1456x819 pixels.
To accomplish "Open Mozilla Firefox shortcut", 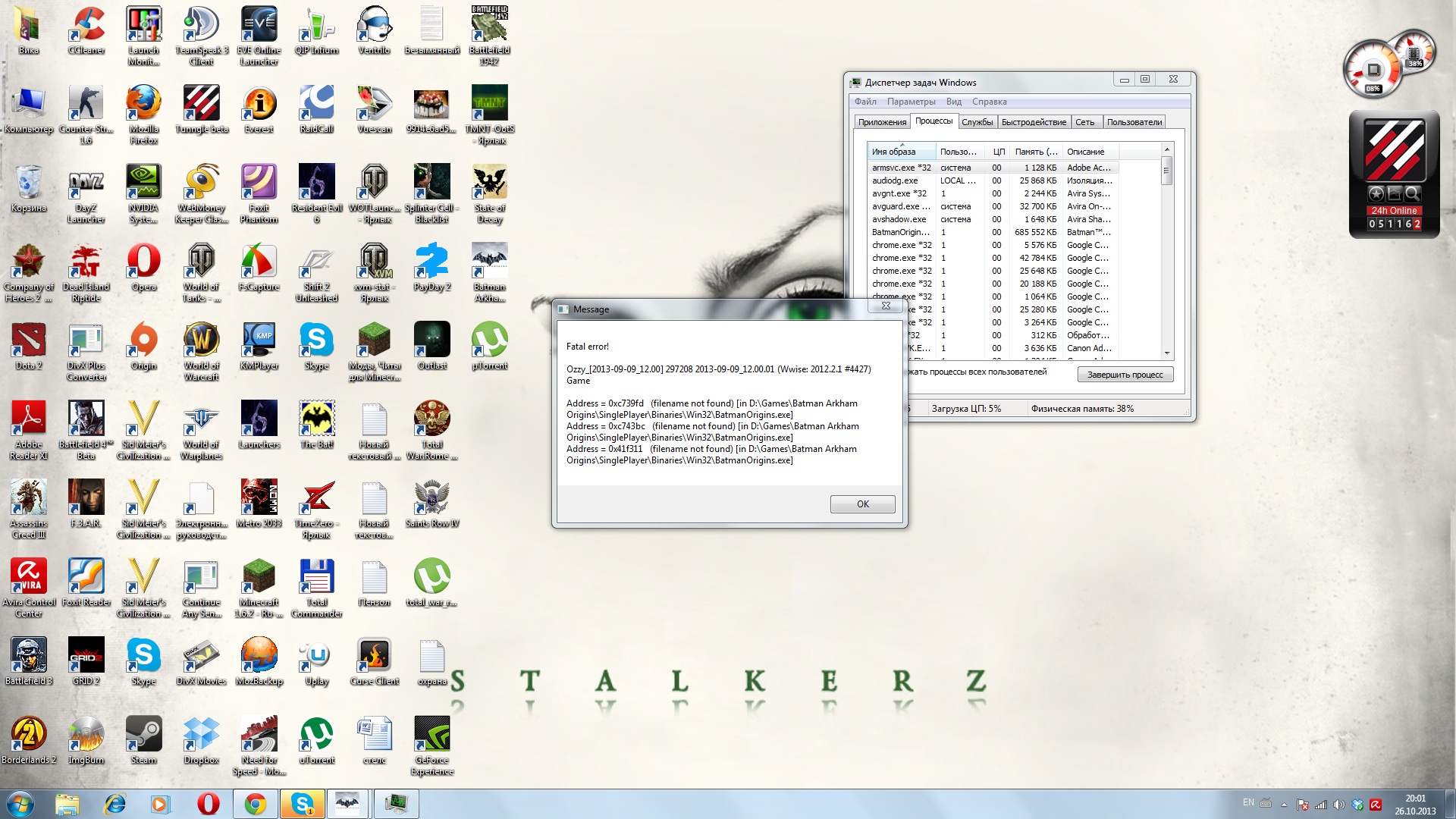I will tap(144, 115).
